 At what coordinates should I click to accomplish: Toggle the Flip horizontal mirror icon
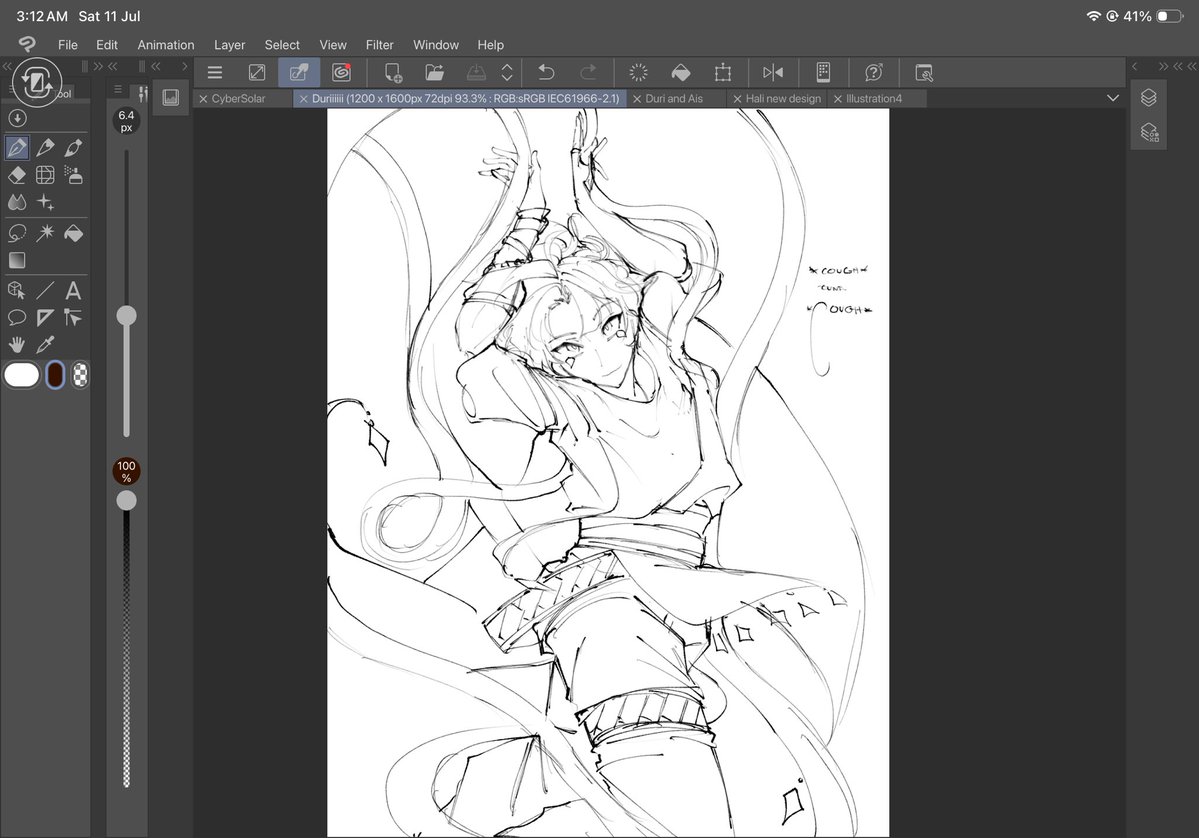tap(773, 73)
